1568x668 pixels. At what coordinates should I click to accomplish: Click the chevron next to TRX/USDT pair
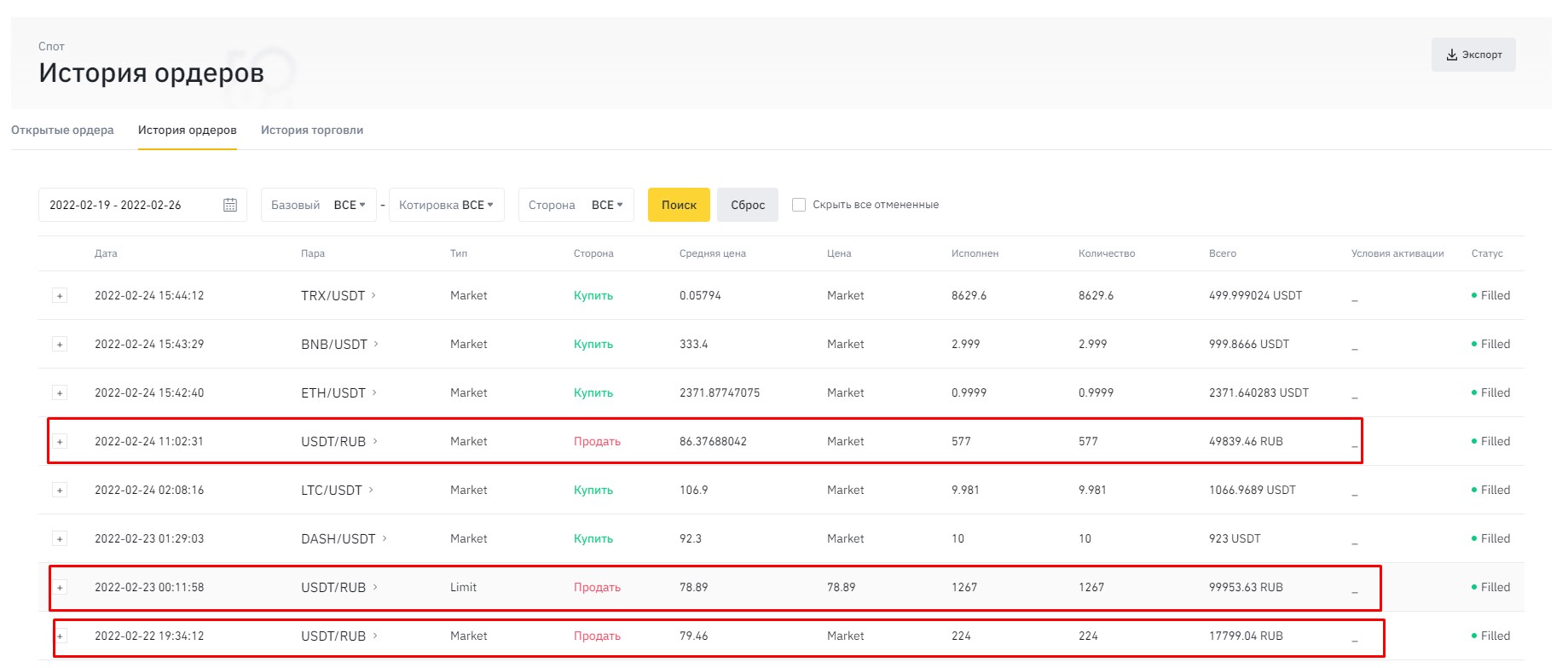tap(373, 295)
